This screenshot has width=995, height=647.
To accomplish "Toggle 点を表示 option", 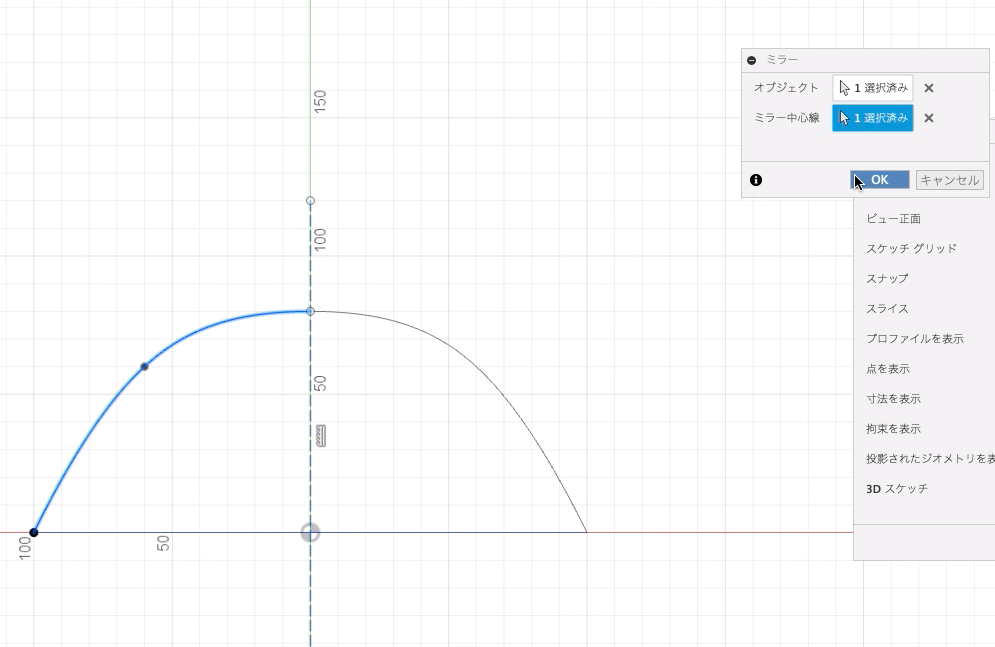I will [888, 369].
